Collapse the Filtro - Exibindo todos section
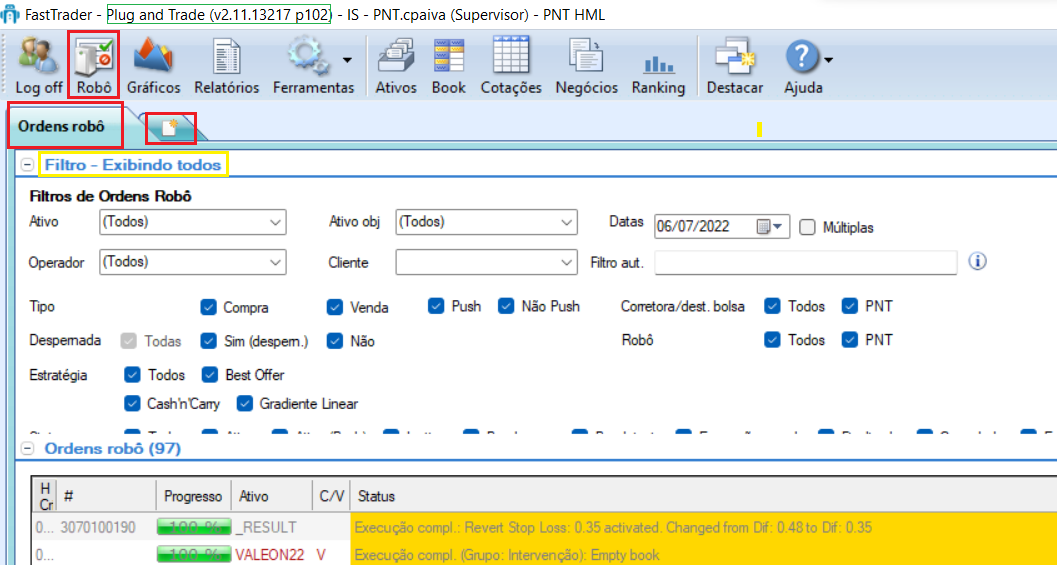 tap(28, 165)
